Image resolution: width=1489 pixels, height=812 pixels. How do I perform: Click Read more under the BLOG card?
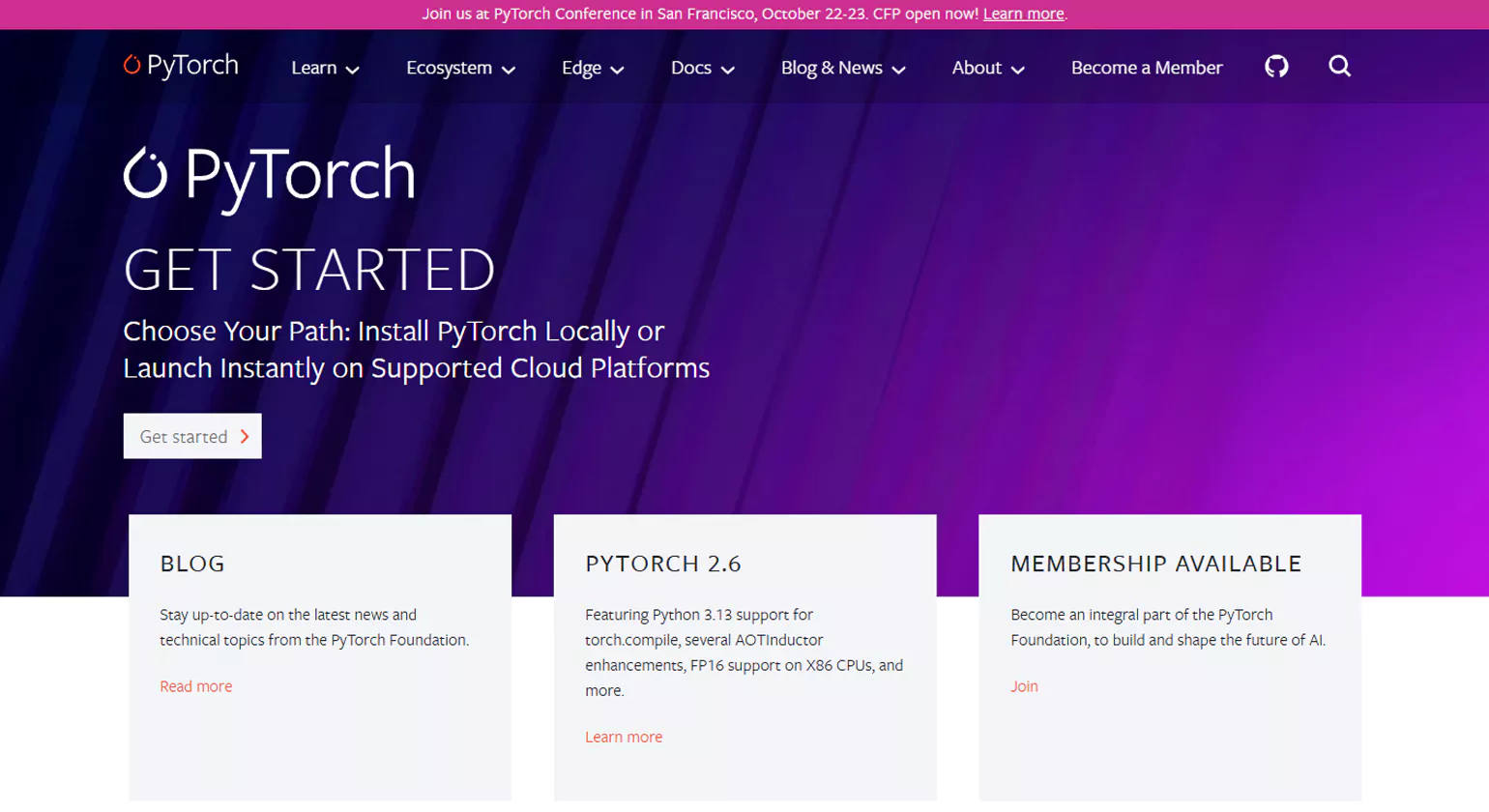195,686
